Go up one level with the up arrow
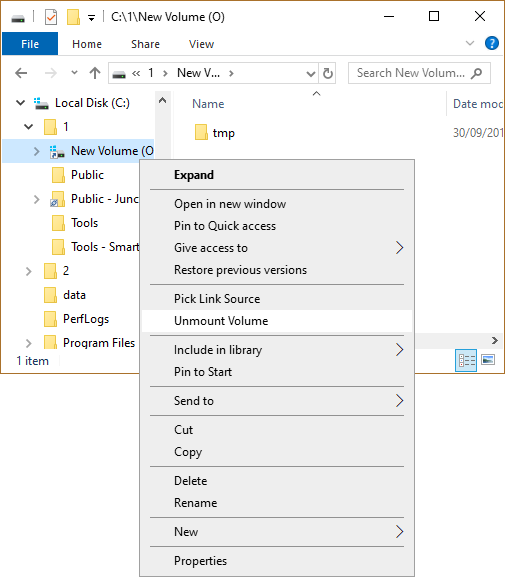This screenshot has width=505, height=577. (x=95, y=73)
